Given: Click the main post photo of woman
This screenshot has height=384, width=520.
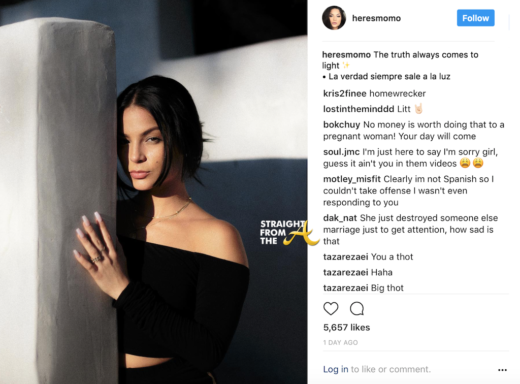Looking at the screenshot, I should [x=153, y=192].
